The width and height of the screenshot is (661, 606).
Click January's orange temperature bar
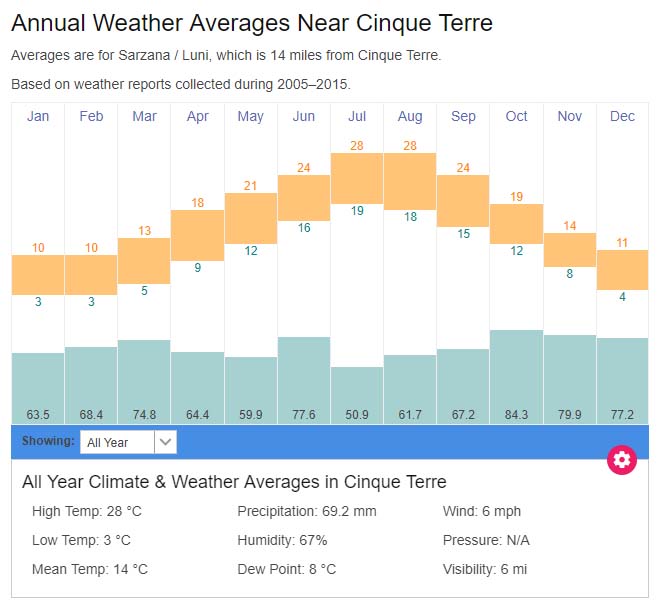pyautogui.click(x=38, y=274)
